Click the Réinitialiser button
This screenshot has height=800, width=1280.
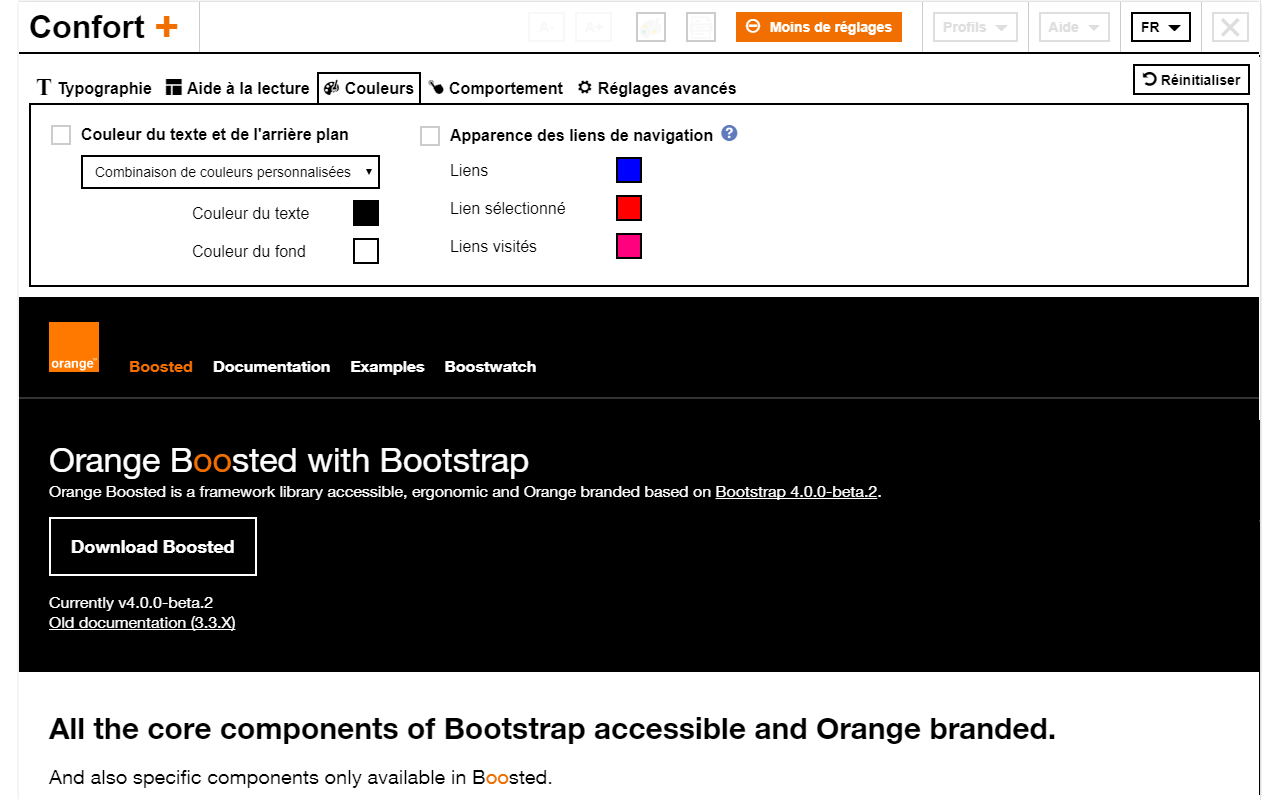1191,80
